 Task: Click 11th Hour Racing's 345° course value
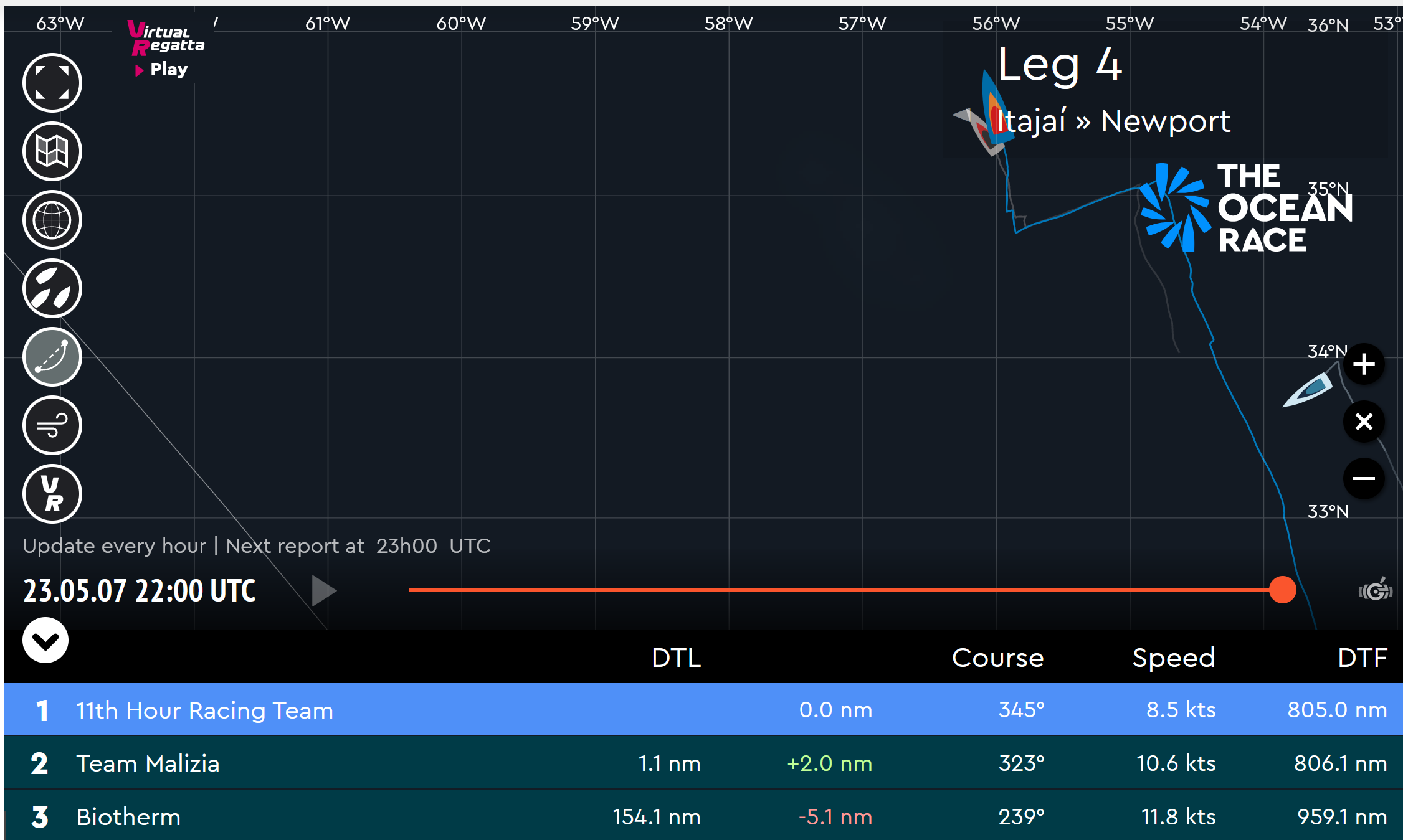point(1021,710)
